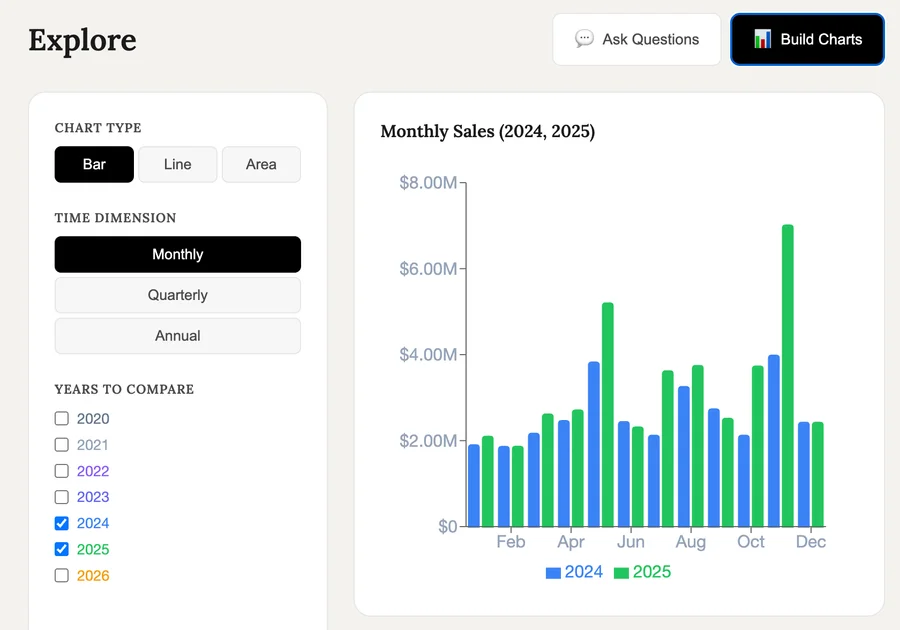Open the Ask Questions panel
The image size is (900, 630).
click(636, 39)
